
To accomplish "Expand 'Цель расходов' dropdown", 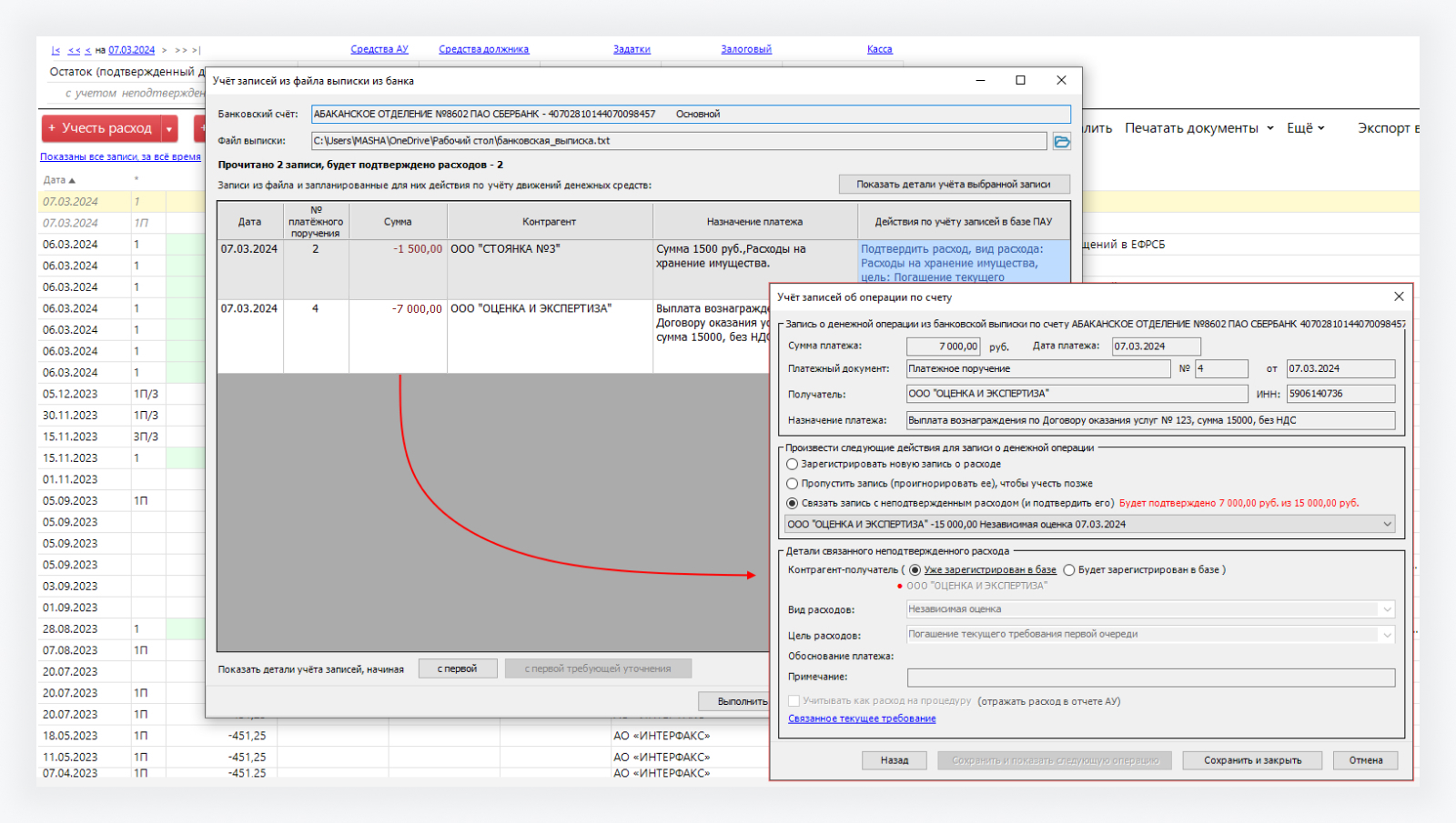I will pyautogui.click(x=1387, y=635).
